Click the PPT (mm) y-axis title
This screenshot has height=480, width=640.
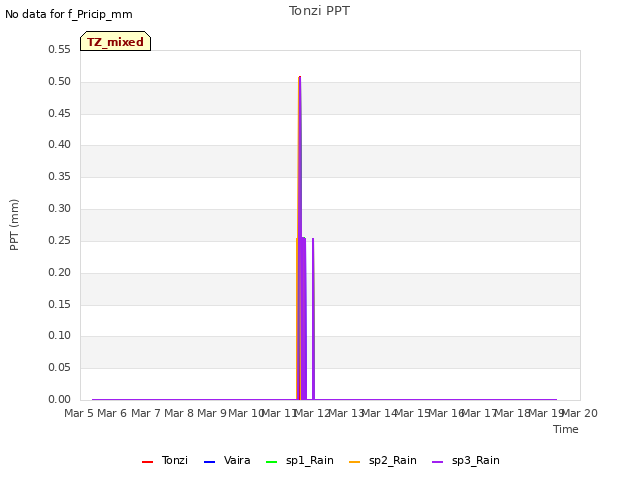pos(14,225)
